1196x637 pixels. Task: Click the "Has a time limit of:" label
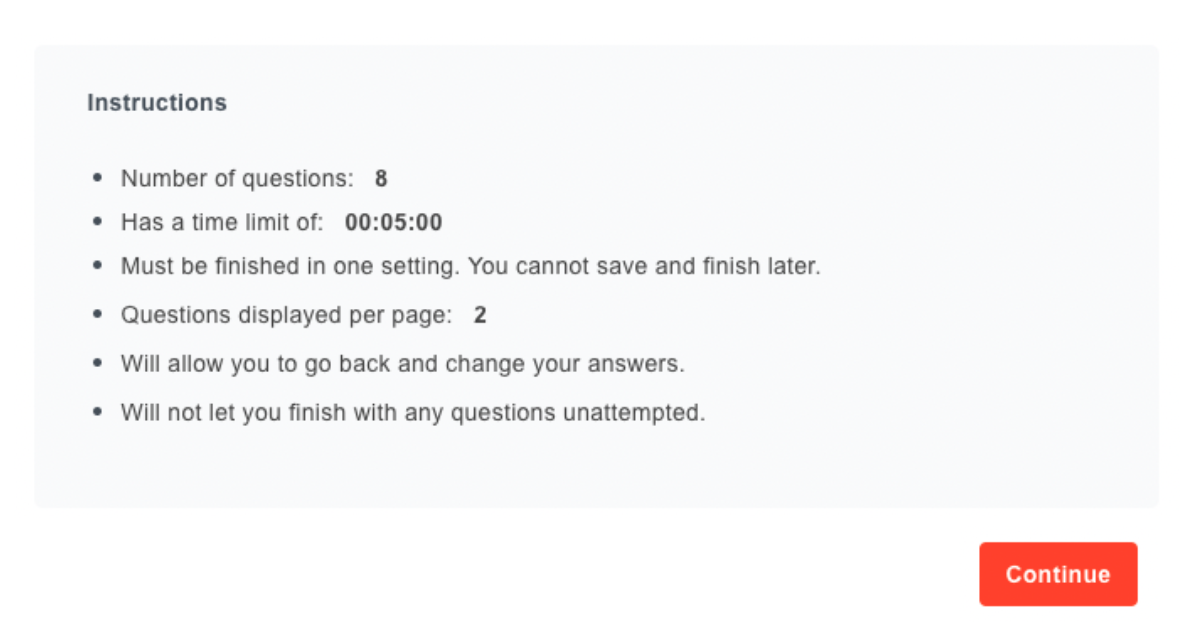(222, 222)
